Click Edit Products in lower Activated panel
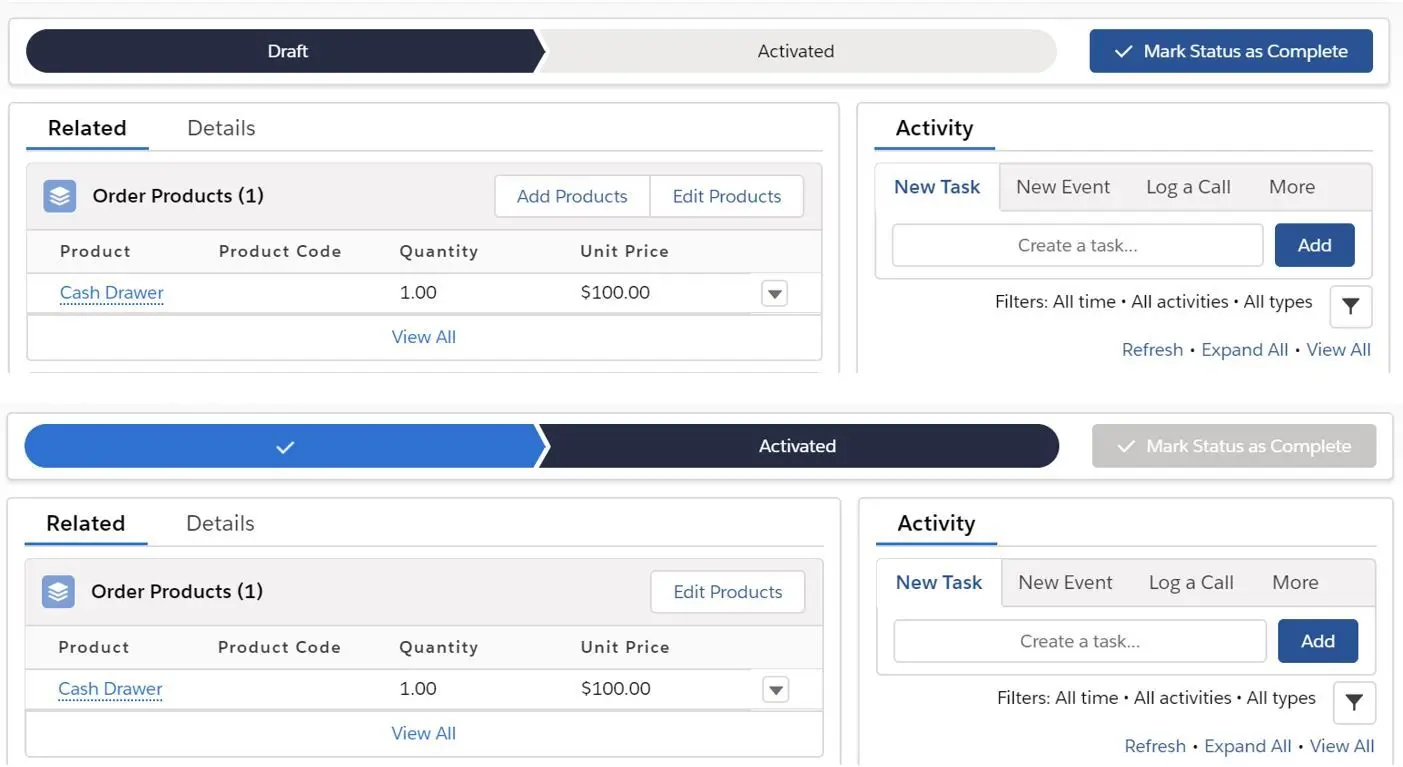Screen dimensions: 1403x767 click(x=728, y=592)
